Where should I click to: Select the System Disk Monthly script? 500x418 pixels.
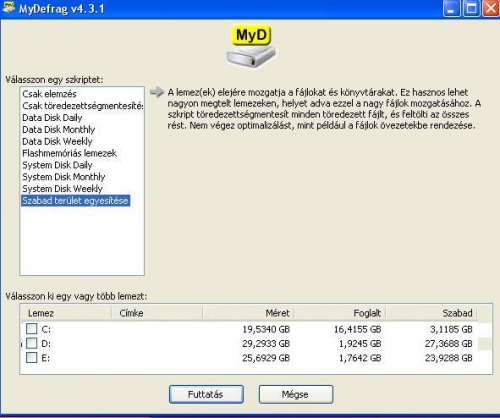pyautogui.click(x=64, y=177)
